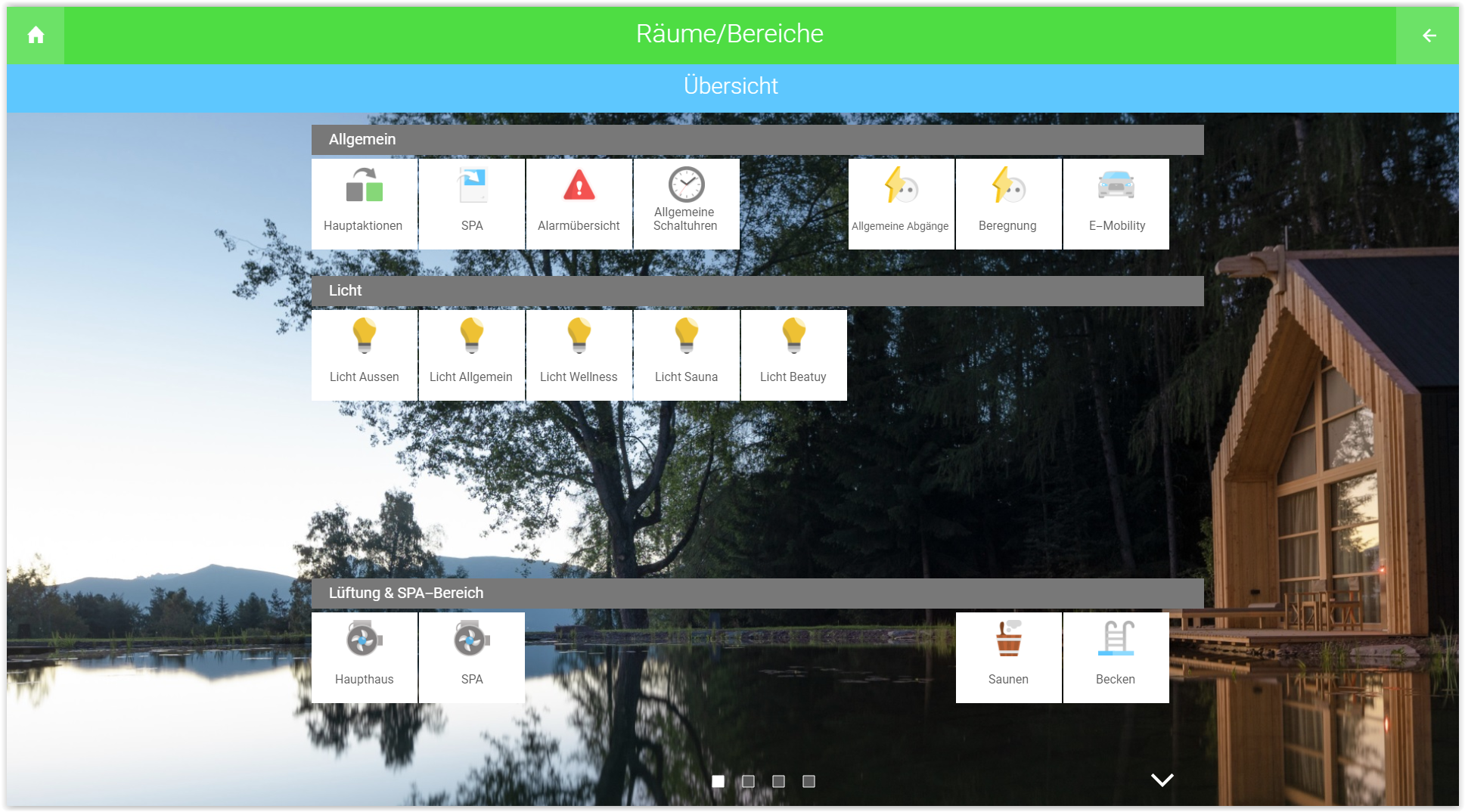The image size is (1465, 812).
Task: Open the Licht Allgemein tile
Action: pos(472,355)
